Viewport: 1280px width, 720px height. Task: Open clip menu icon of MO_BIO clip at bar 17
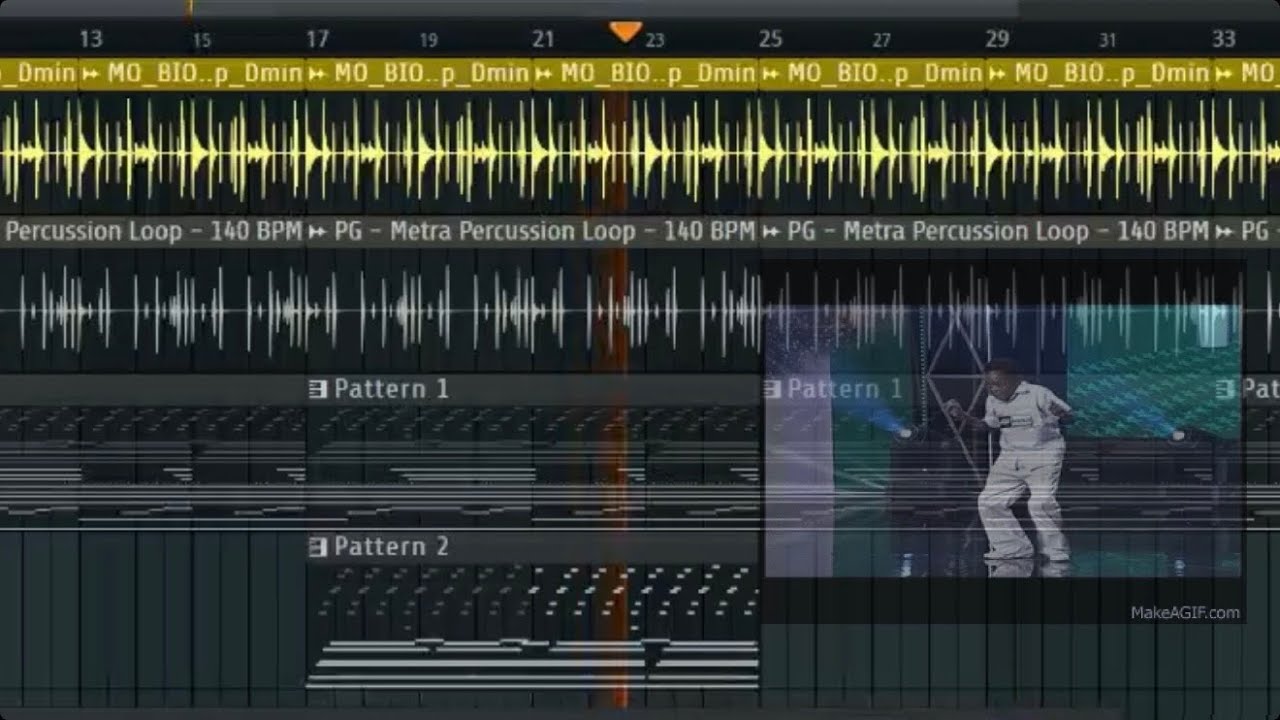coord(317,73)
